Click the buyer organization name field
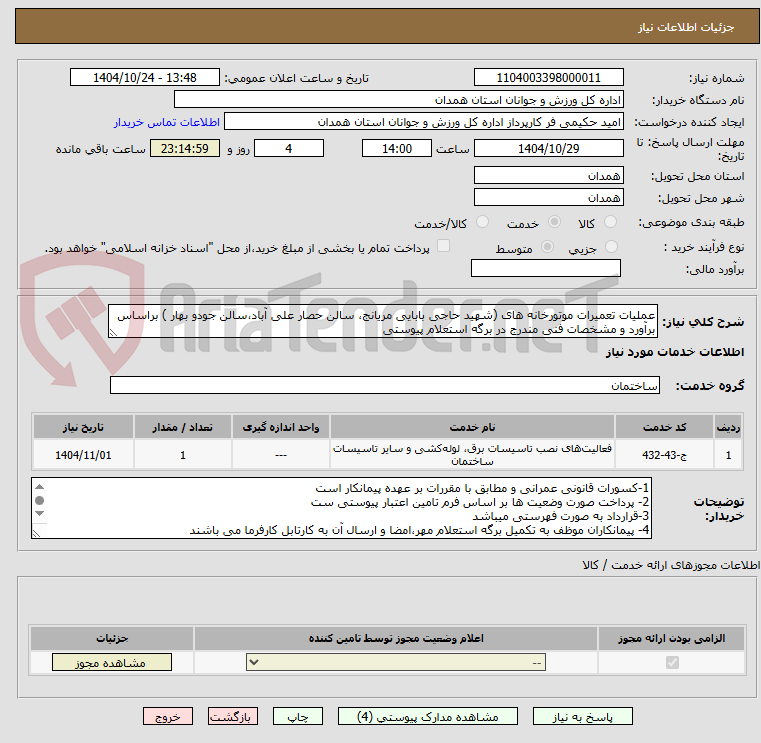The image size is (761, 743). click(x=398, y=100)
